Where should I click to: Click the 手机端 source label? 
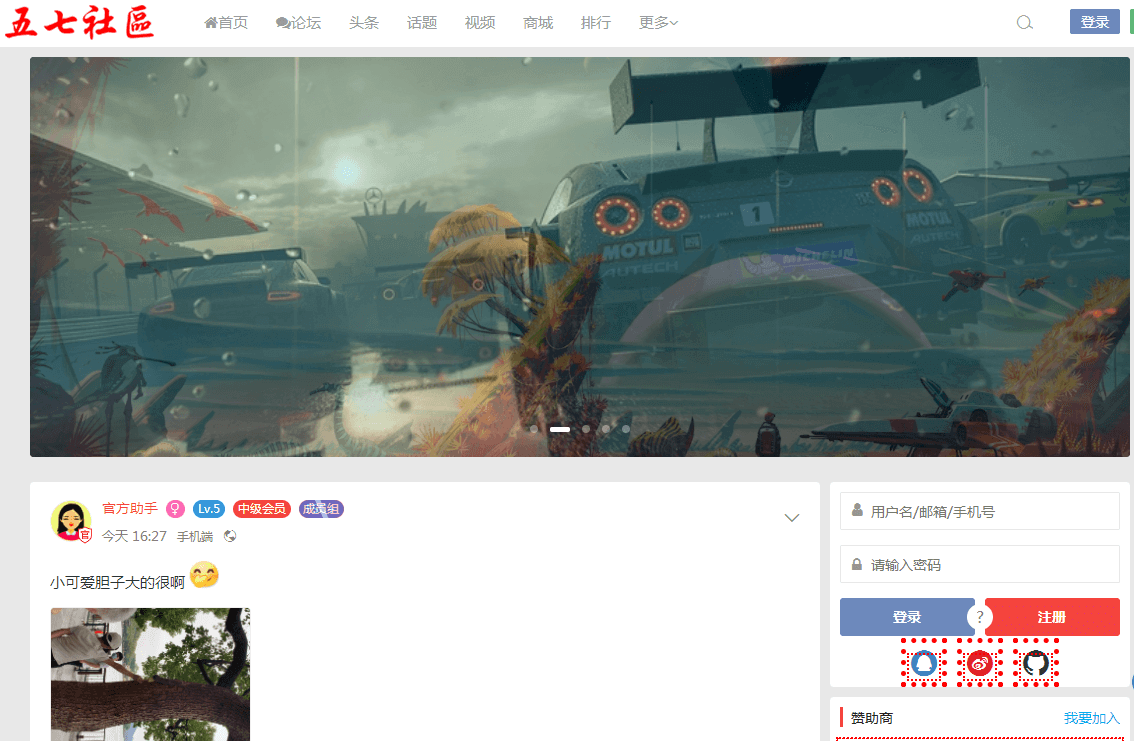(195, 536)
